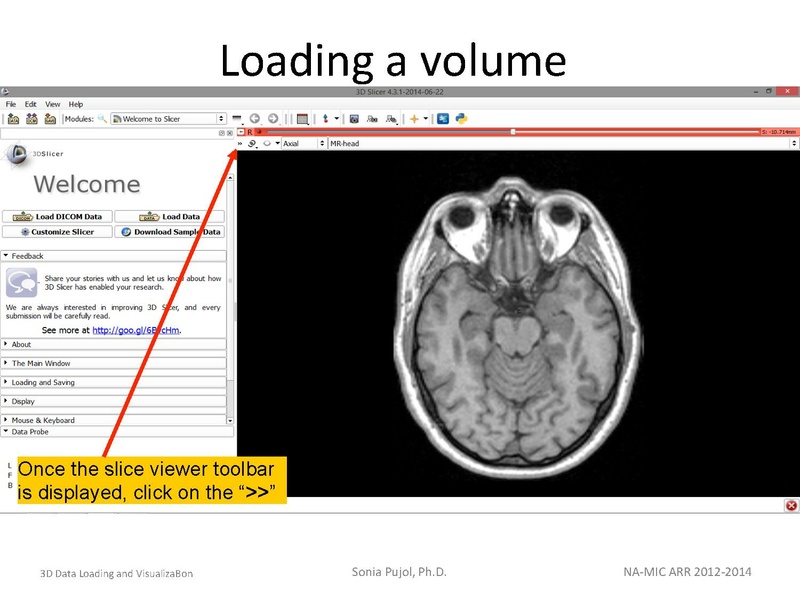This screenshot has height=600, width=800.
Task: Collapse the Data Probe section
Action: pos(117,432)
